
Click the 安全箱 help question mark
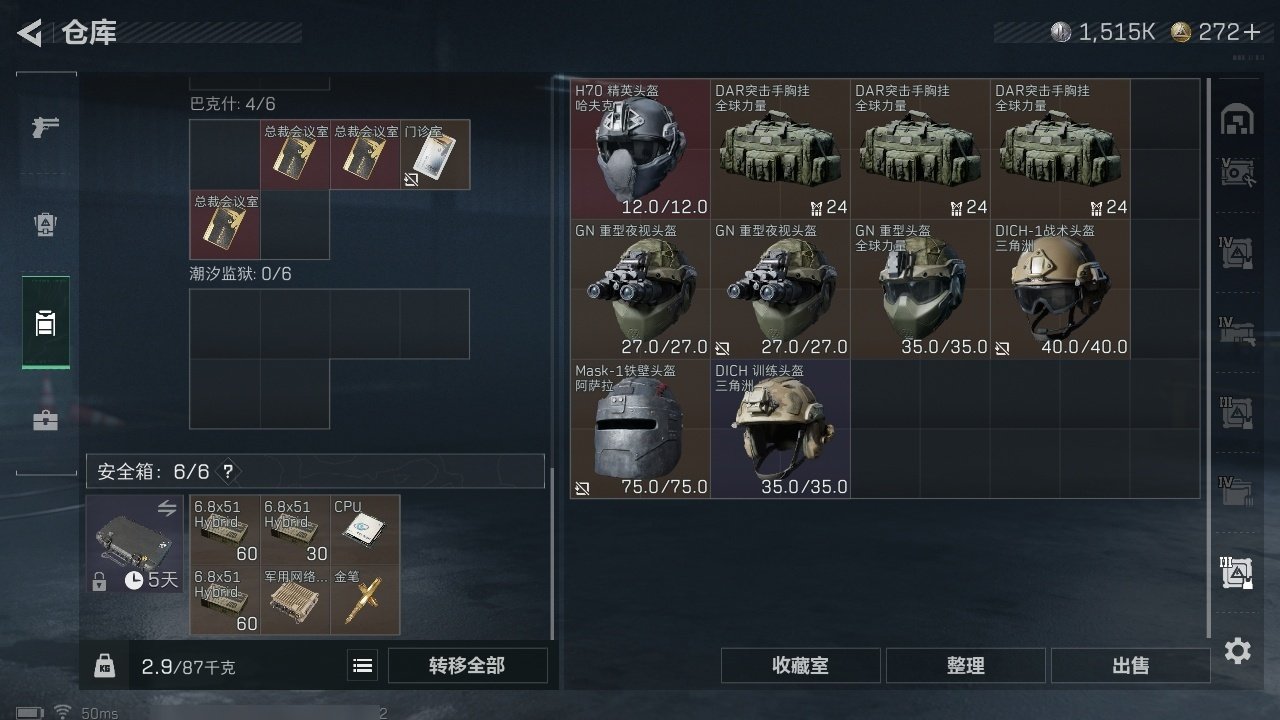click(x=229, y=471)
